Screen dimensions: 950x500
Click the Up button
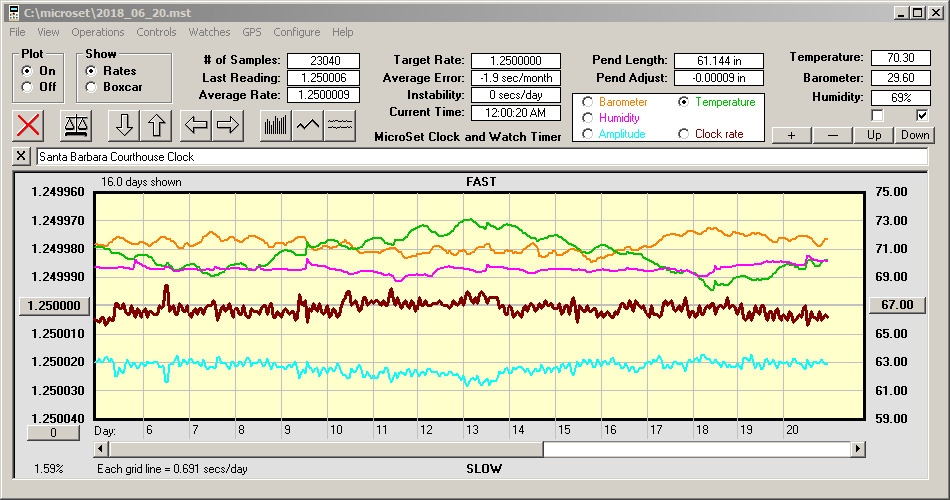(x=874, y=135)
